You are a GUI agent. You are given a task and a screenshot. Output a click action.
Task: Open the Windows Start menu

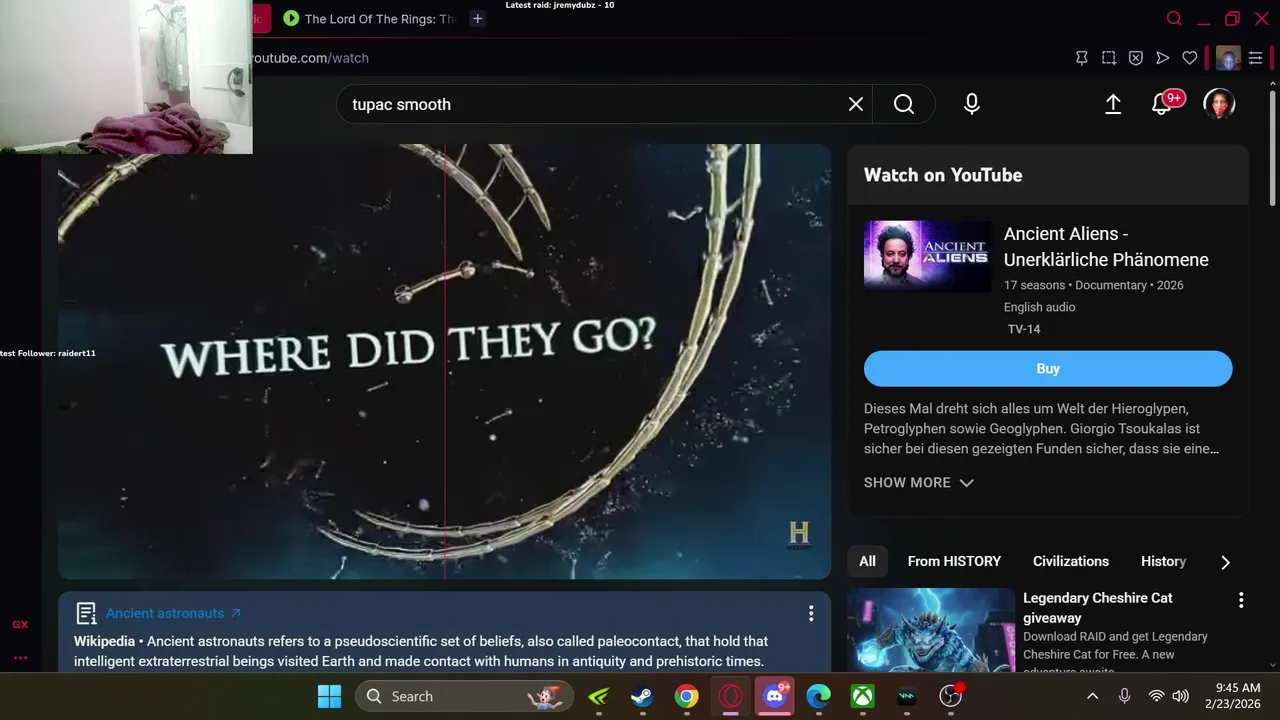pyautogui.click(x=329, y=696)
